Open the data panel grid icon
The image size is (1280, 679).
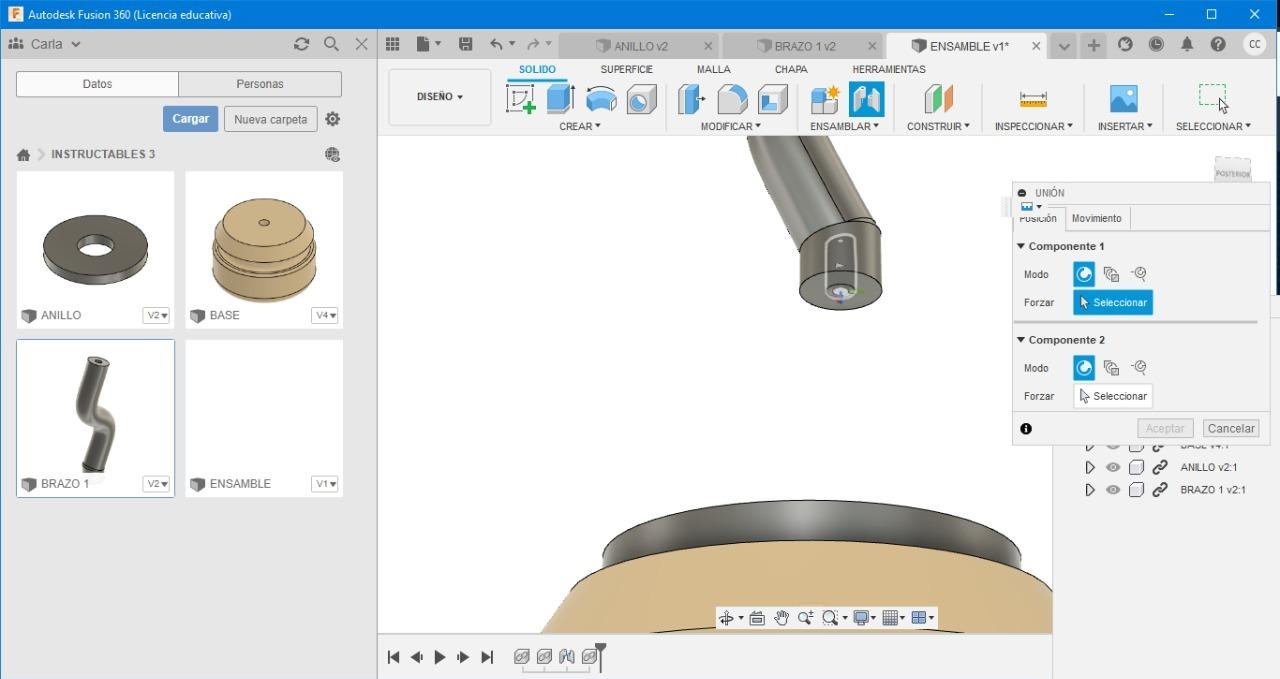point(393,44)
